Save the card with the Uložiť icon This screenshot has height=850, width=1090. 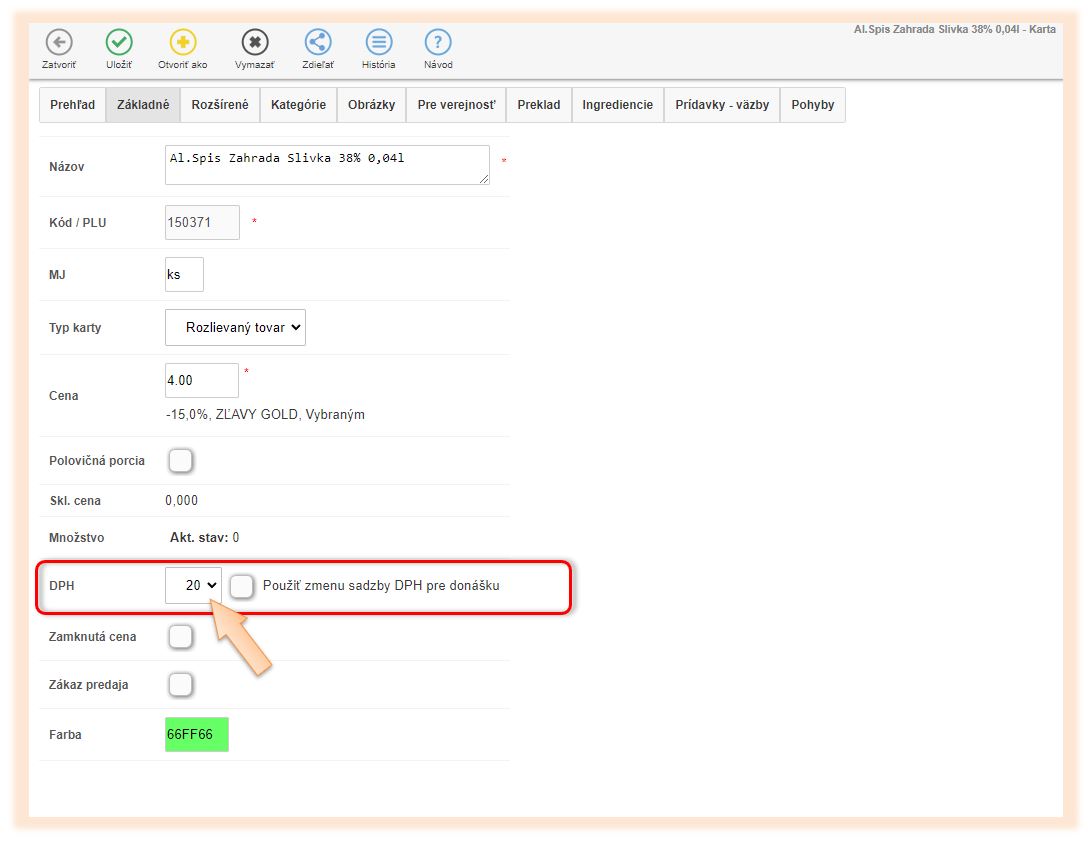tap(119, 42)
